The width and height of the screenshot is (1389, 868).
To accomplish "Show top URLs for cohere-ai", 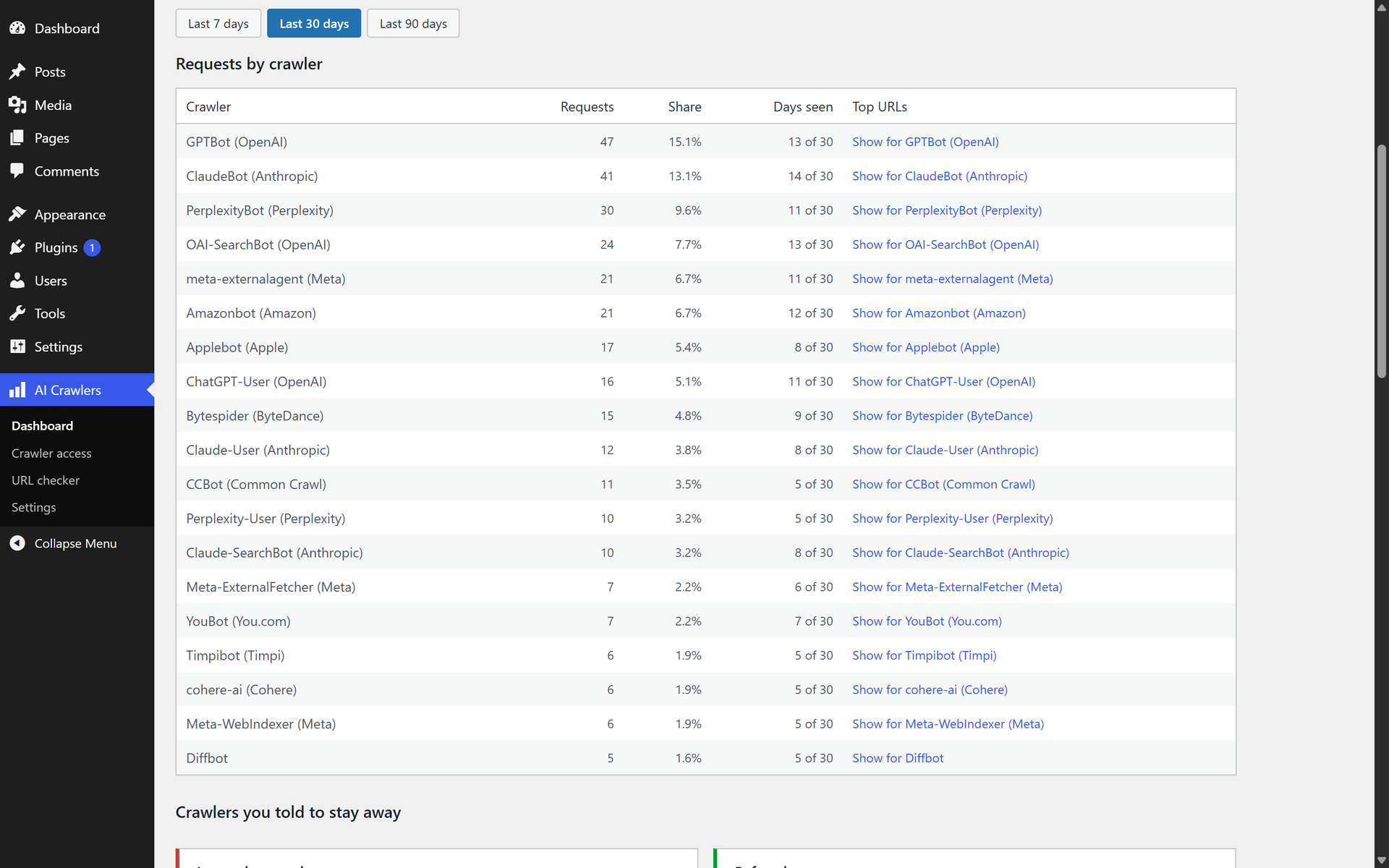I will click(930, 689).
